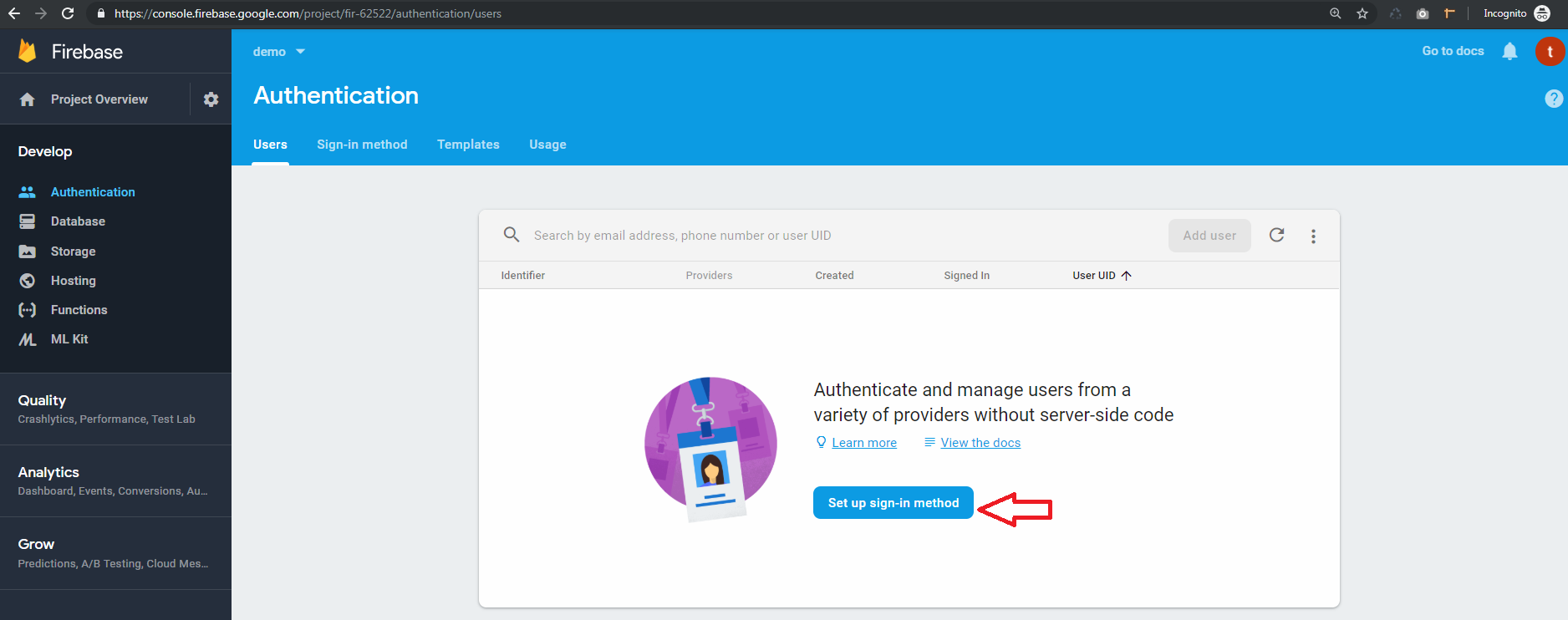1568x620 pixels.
Task: Click the help question mark icon
Action: click(1553, 99)
